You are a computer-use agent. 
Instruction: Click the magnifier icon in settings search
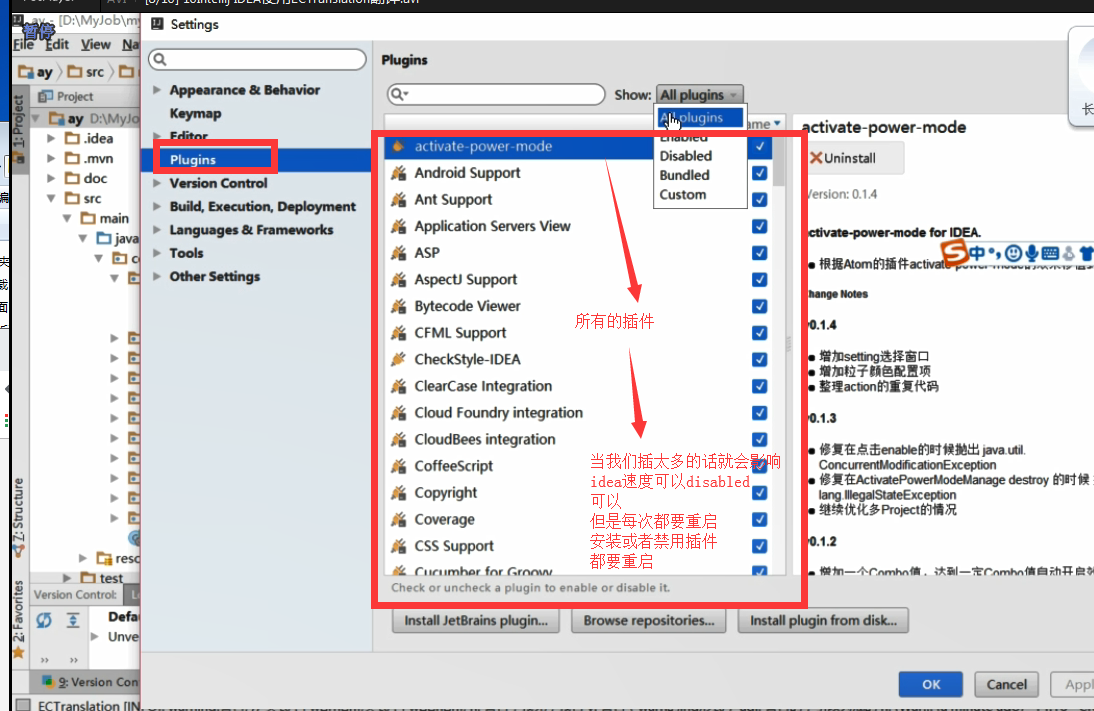(160, 59)
